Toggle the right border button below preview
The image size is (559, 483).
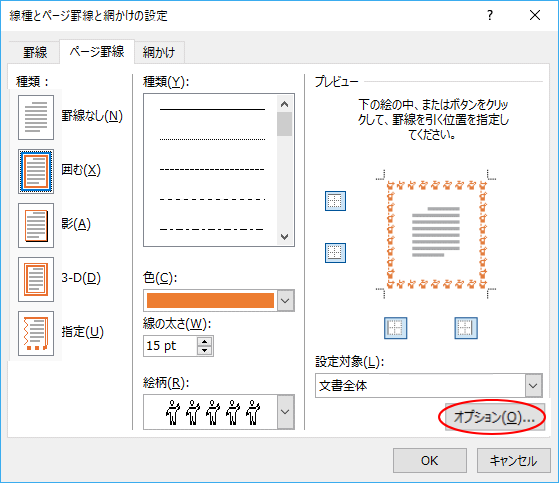pos(466,328)
